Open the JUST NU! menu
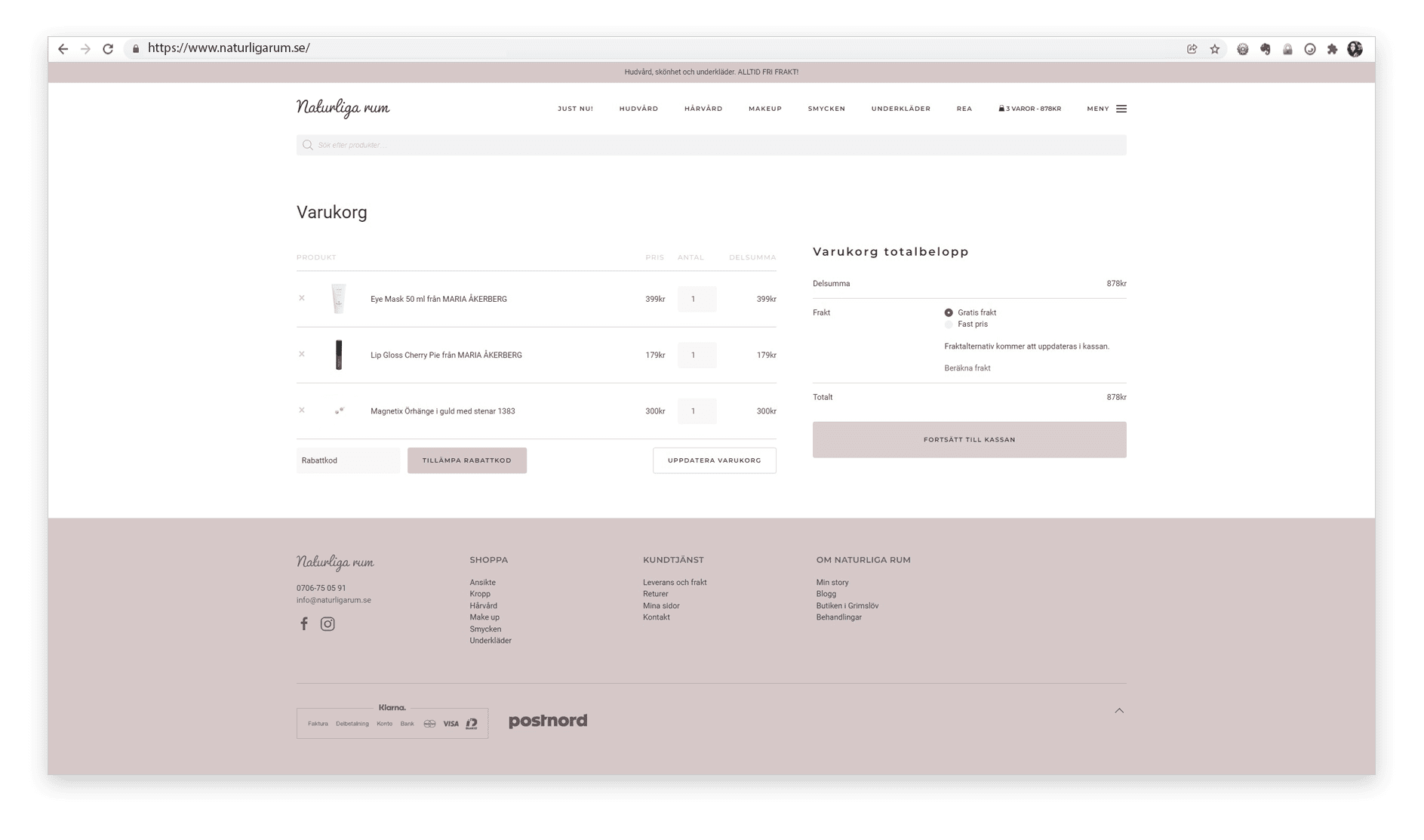This screenshot has height=840, width=1424. [575, 109]
